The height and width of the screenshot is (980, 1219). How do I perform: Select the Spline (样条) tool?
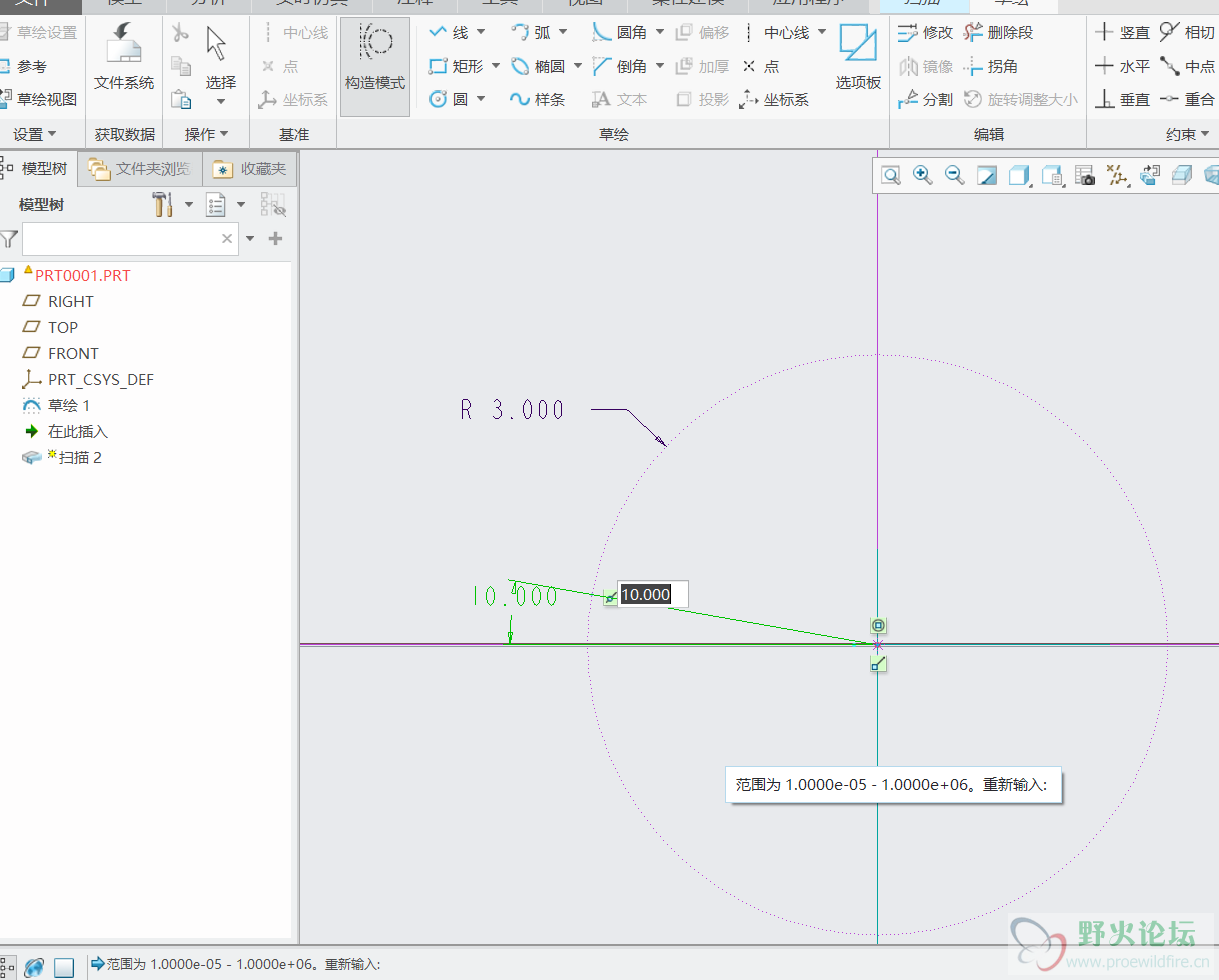click(x=537, y=99)
